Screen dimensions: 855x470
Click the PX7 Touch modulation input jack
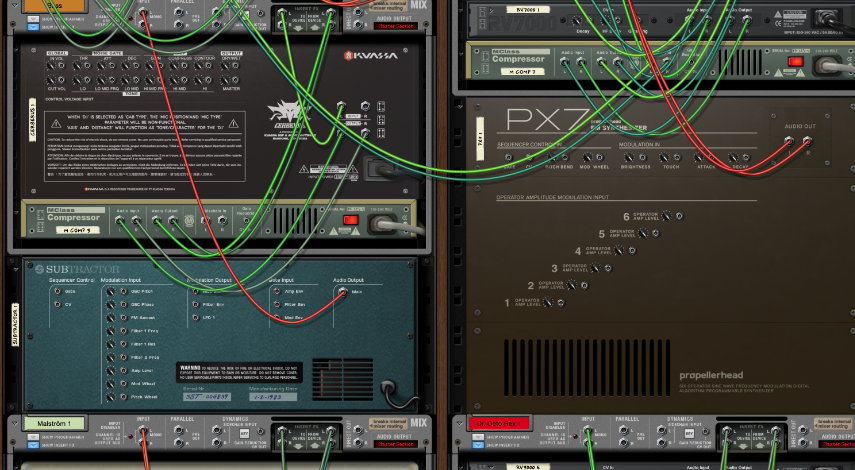pyautogui.click(x=677, y=158)
